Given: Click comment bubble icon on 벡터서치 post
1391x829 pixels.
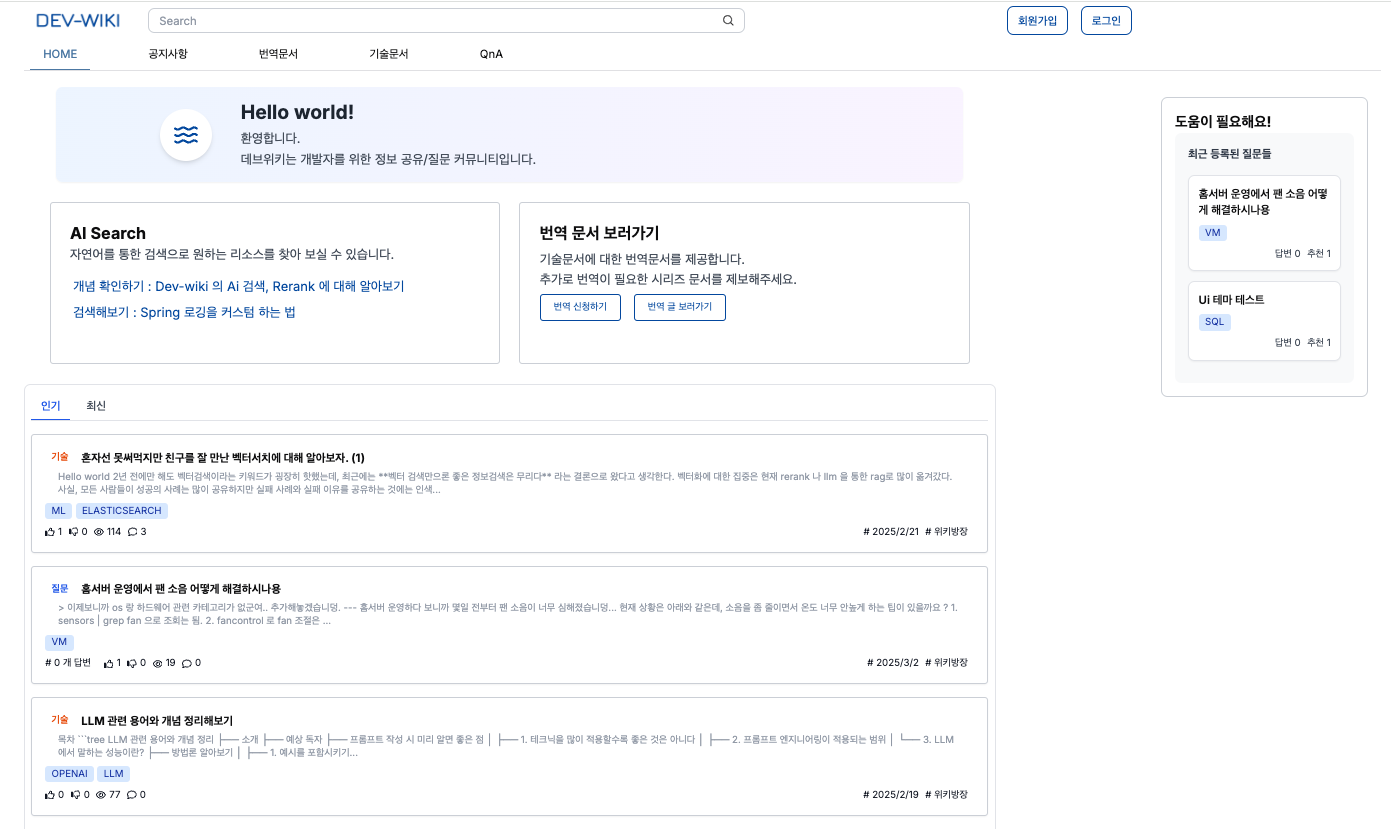Looking at the screenshot, I should coord(133,532).
